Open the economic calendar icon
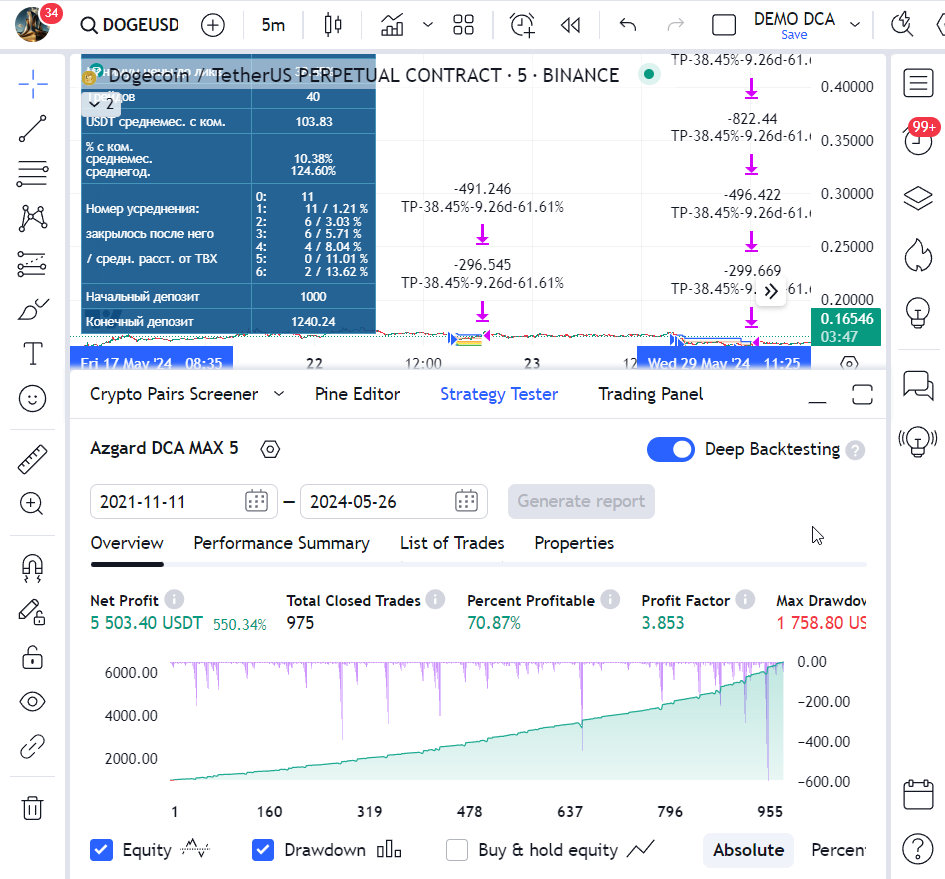 (918, 794)
